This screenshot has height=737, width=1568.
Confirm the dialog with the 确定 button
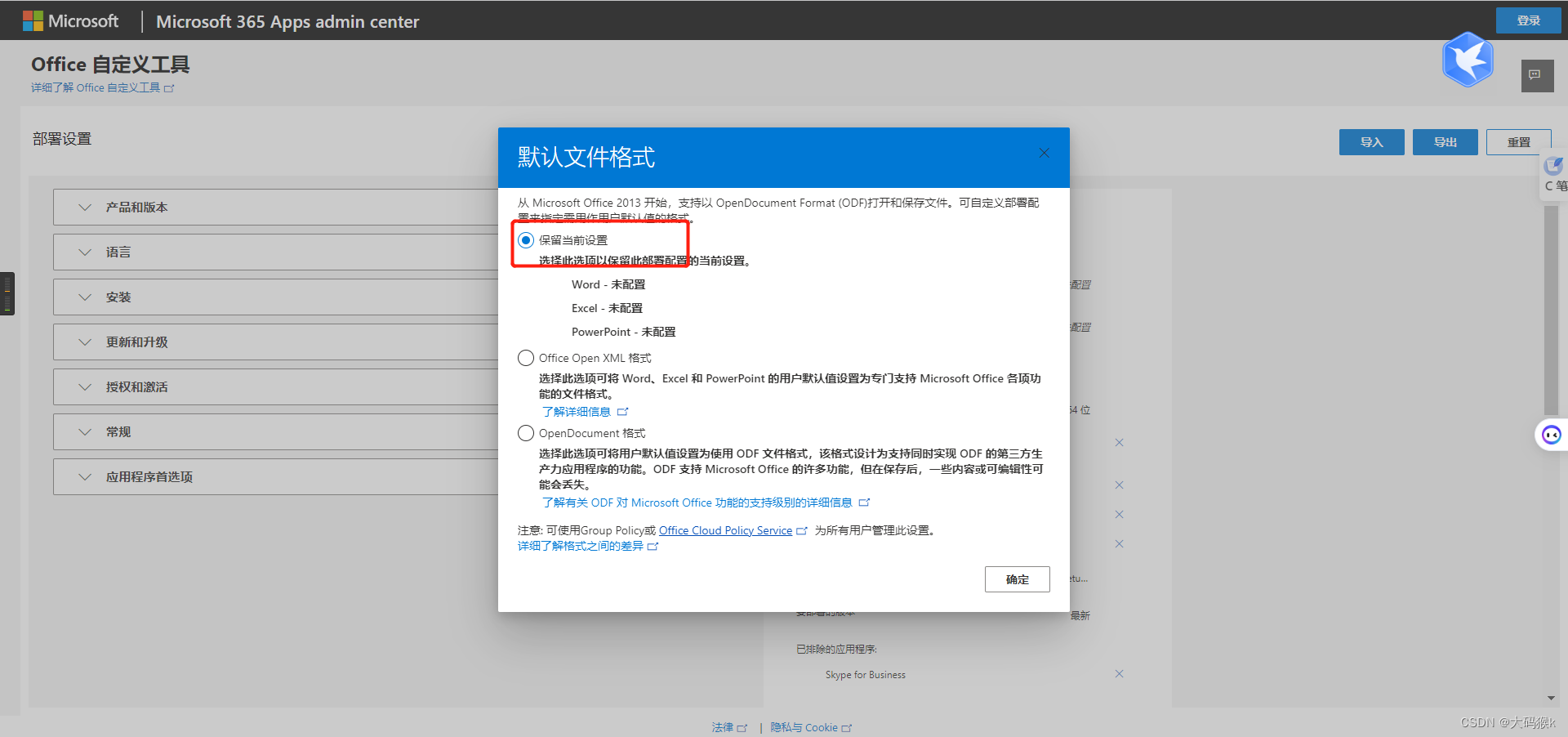pyautogui.click(x=1017, y=579)
